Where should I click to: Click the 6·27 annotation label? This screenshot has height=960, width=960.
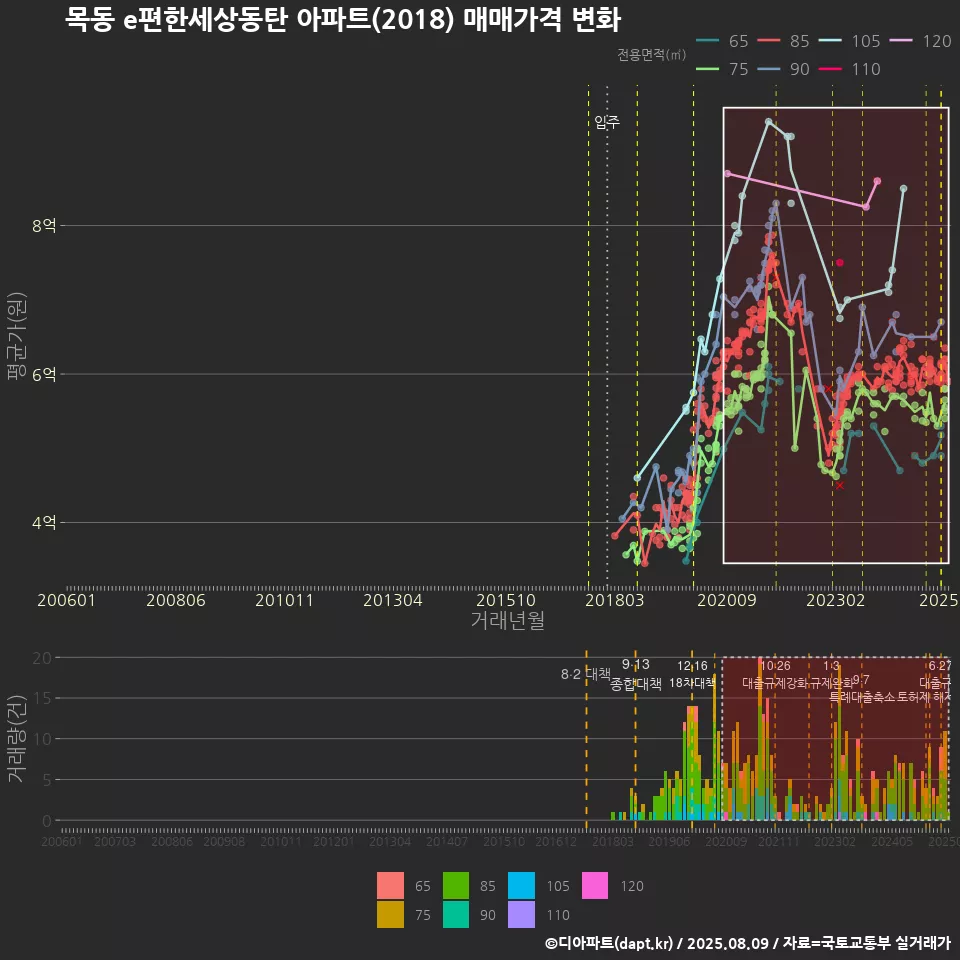(940, 666)
